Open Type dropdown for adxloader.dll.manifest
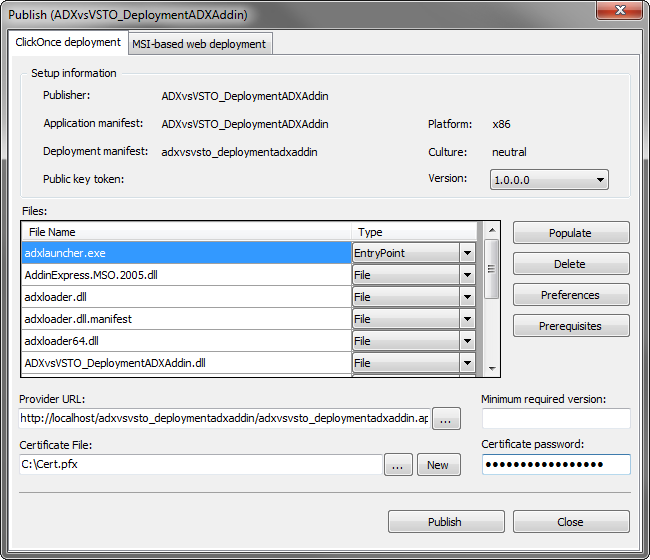The height and width of the screenshot is (560, 650). pyautogui.click(x=467, y=319)
